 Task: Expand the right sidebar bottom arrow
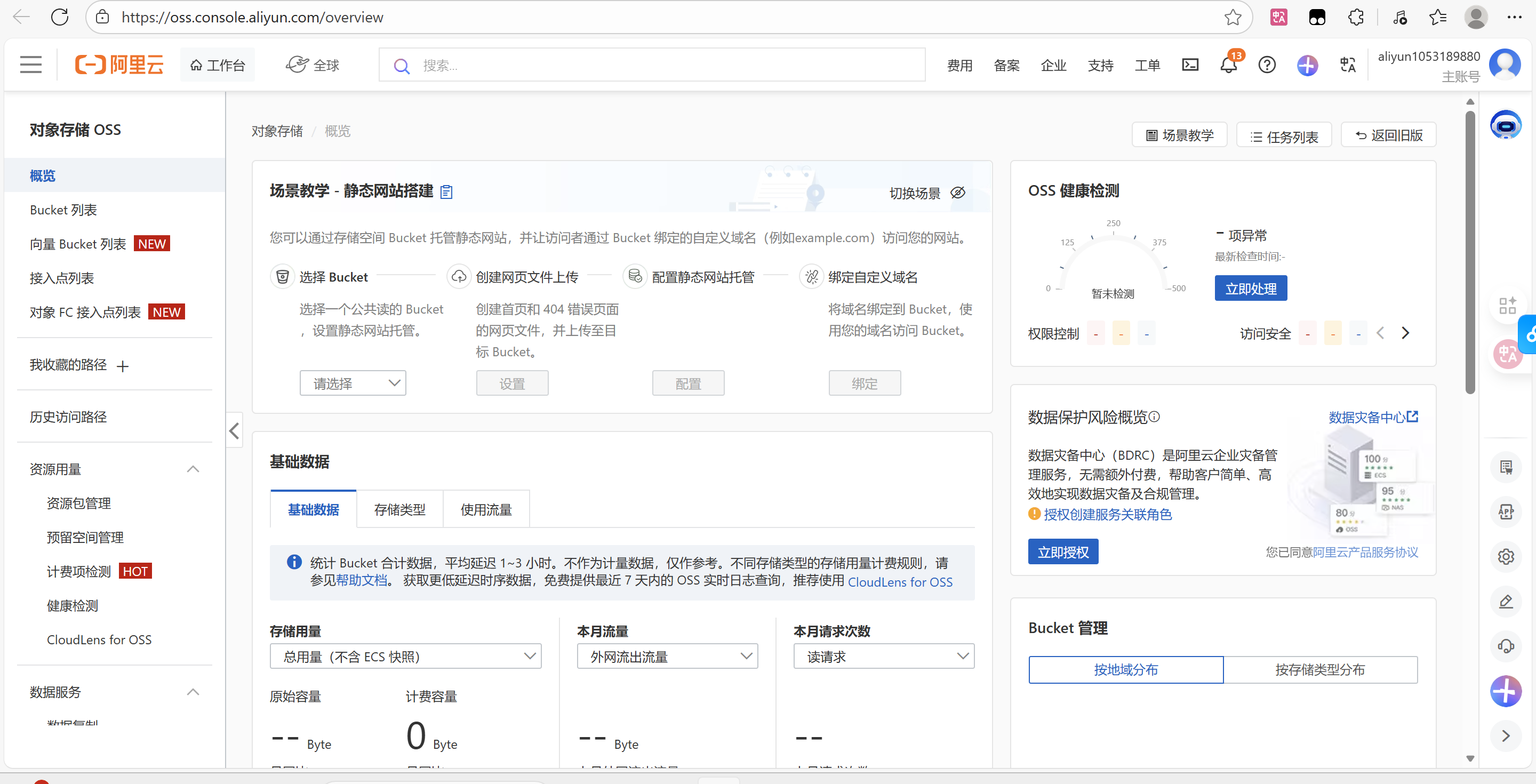[1506, 735]
